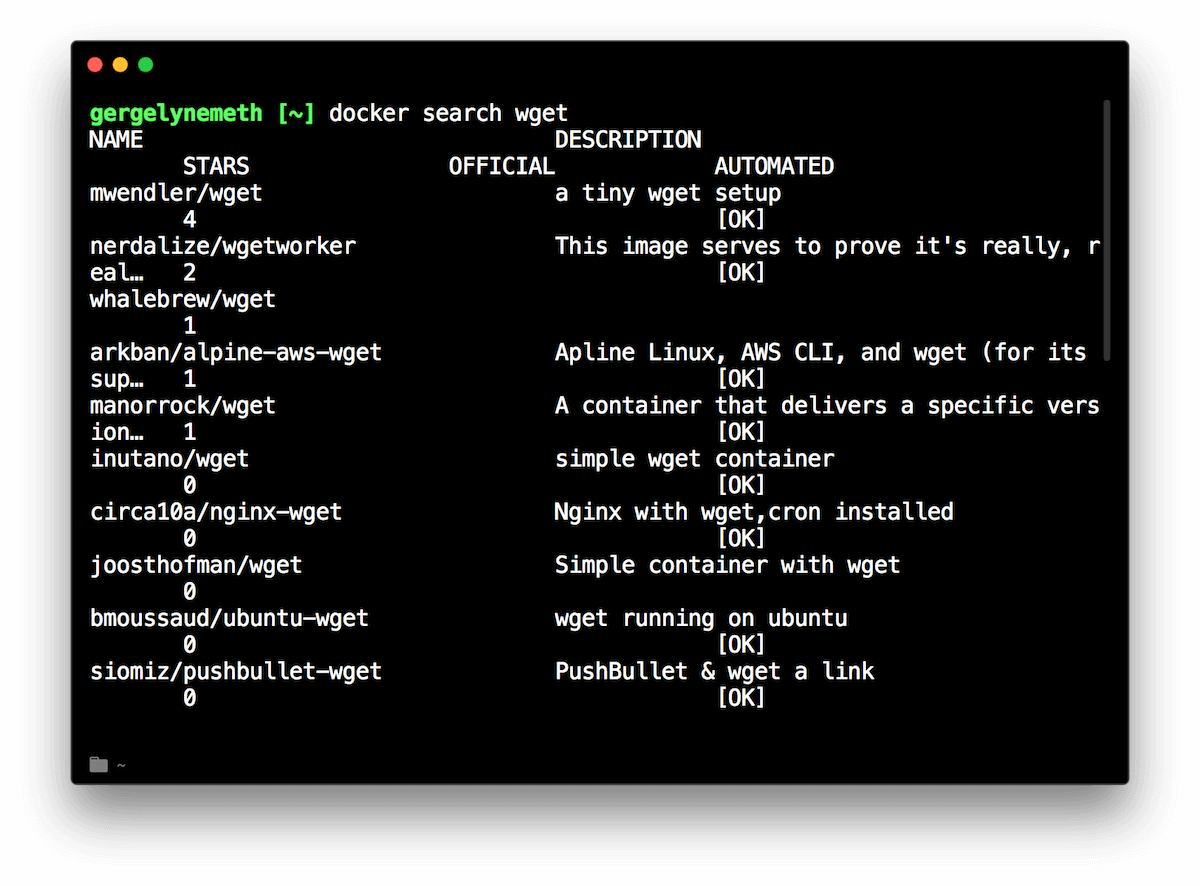Click the docker search wget command text
Image resolution: width=1200 pixels, height=886 pixels.
(x=450, y=113)
